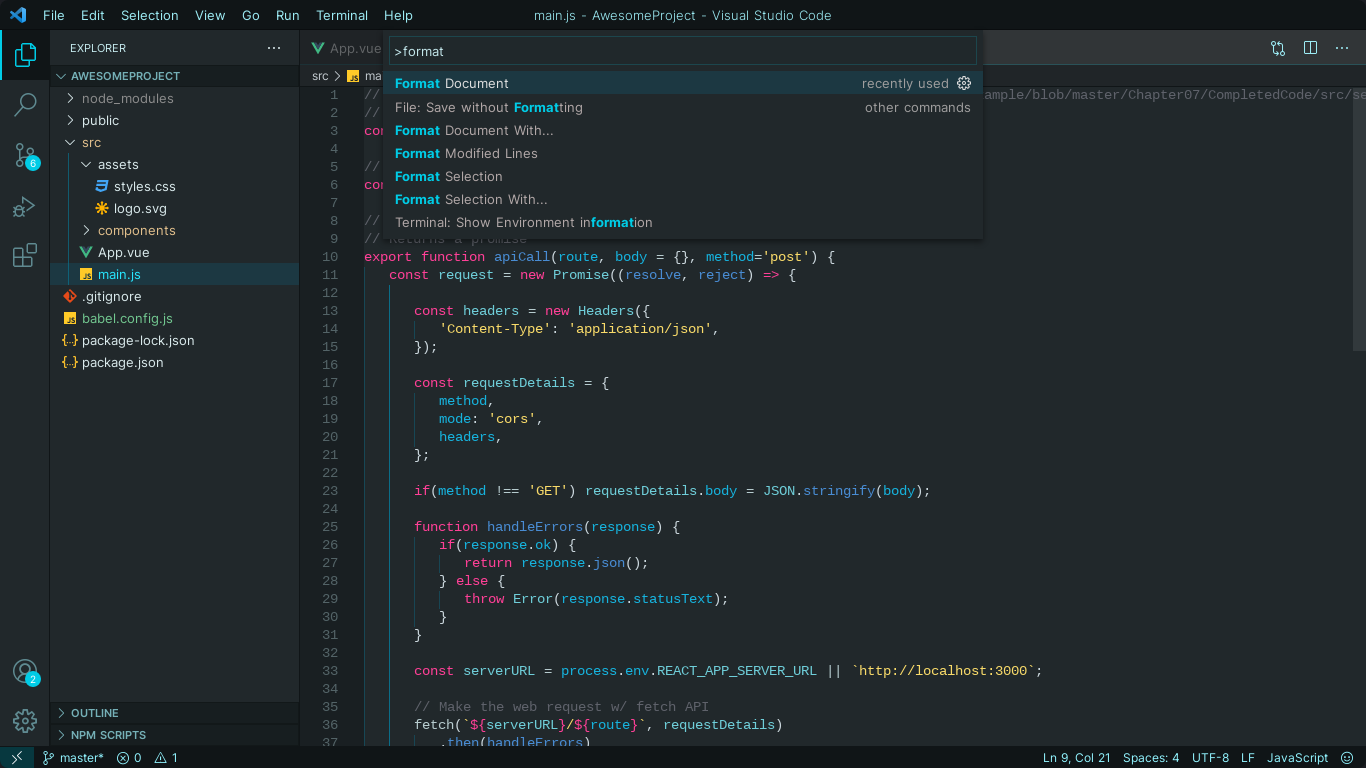Image resolution: width=1366 pixels, height=768 pixels.
Task: Collapse the AWESOMEPROJECT root folder
Action: pyautogui.click(x=174, y=76)
